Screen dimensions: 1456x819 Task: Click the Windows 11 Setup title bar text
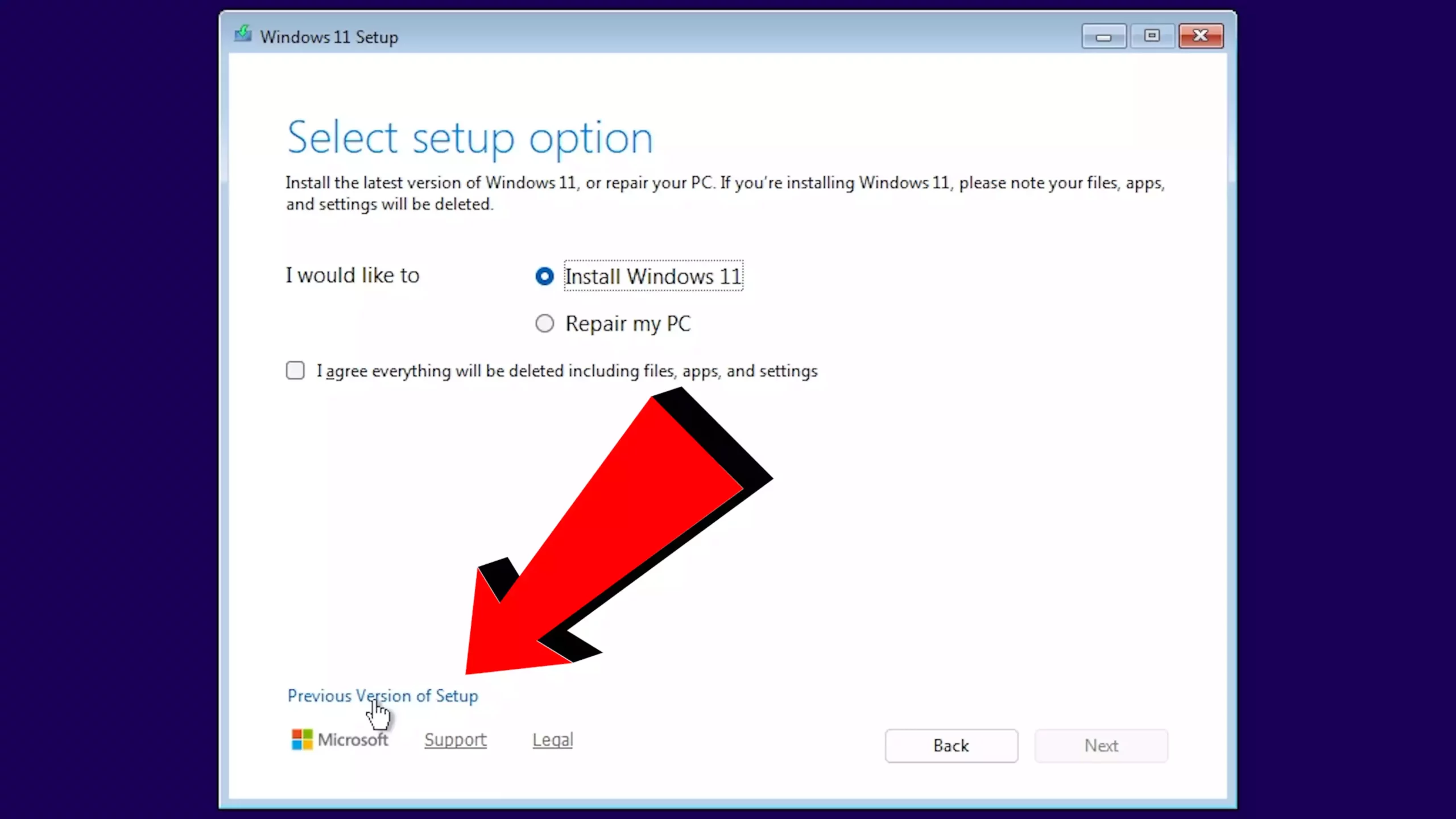[x=329, y=37]
